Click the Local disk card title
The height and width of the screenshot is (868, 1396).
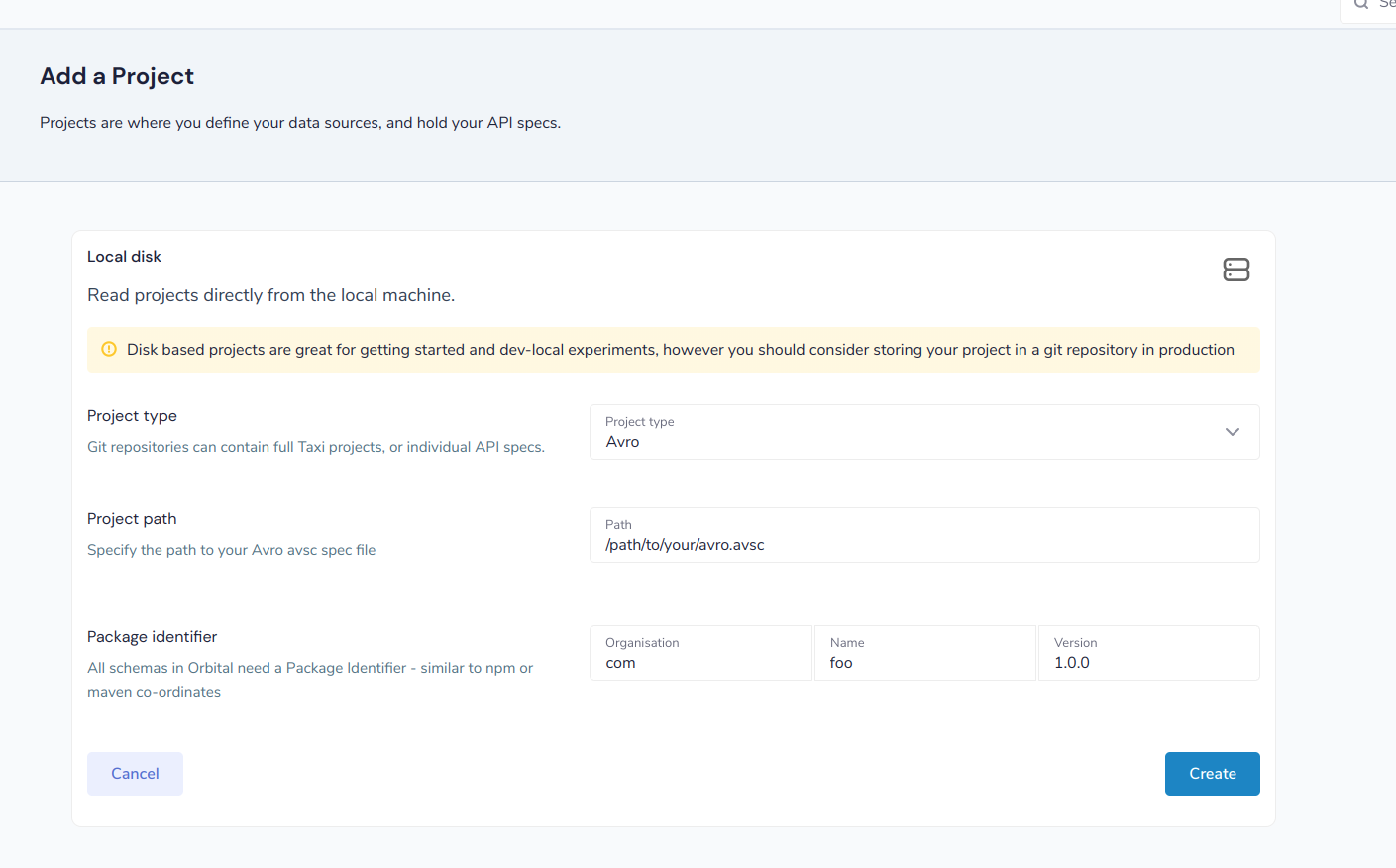pyautogui.click(x=124, y=256)
